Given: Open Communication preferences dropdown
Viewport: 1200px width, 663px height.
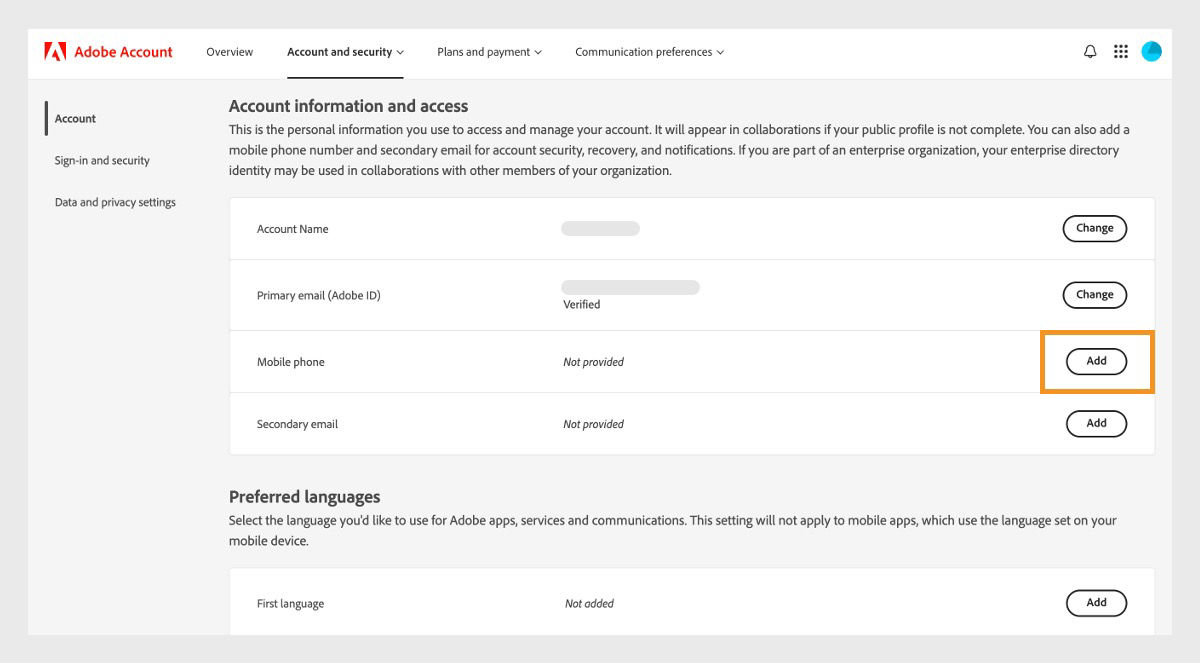Looking at the screenshot, I should (649, 52).
